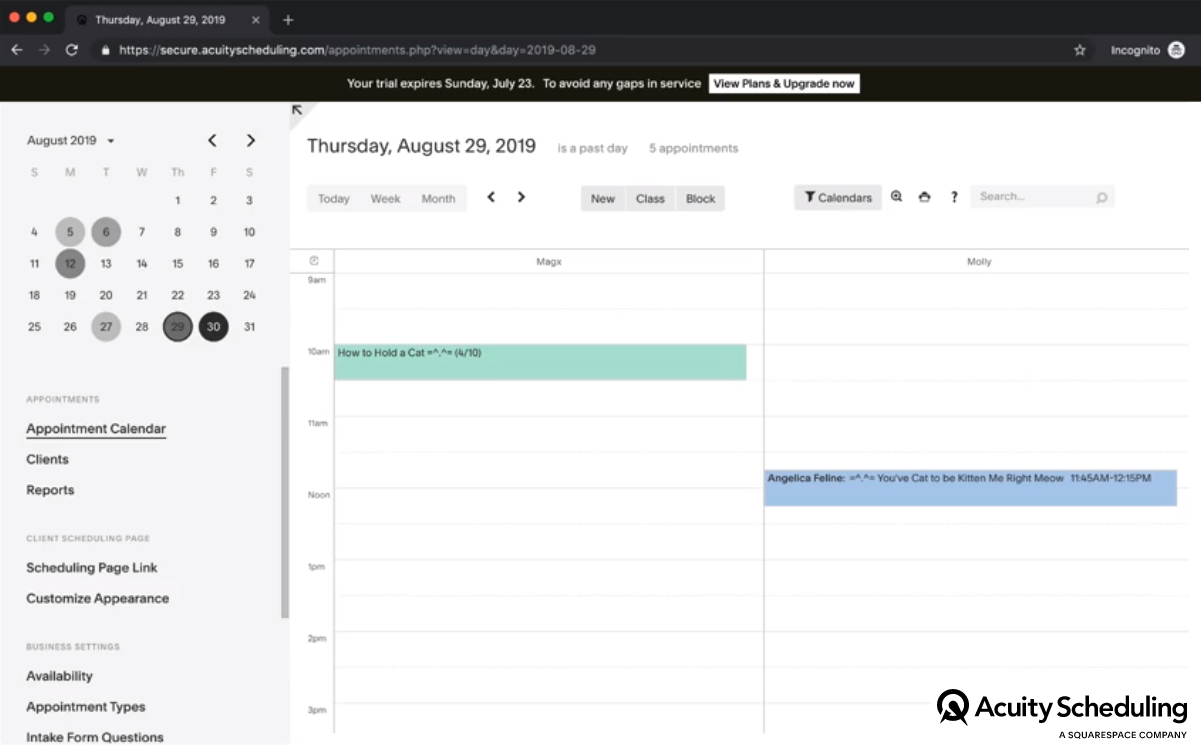Open How to Hold a Cat class block
Viewport: 1201px width, 745px height.
(x=540, y=362)
